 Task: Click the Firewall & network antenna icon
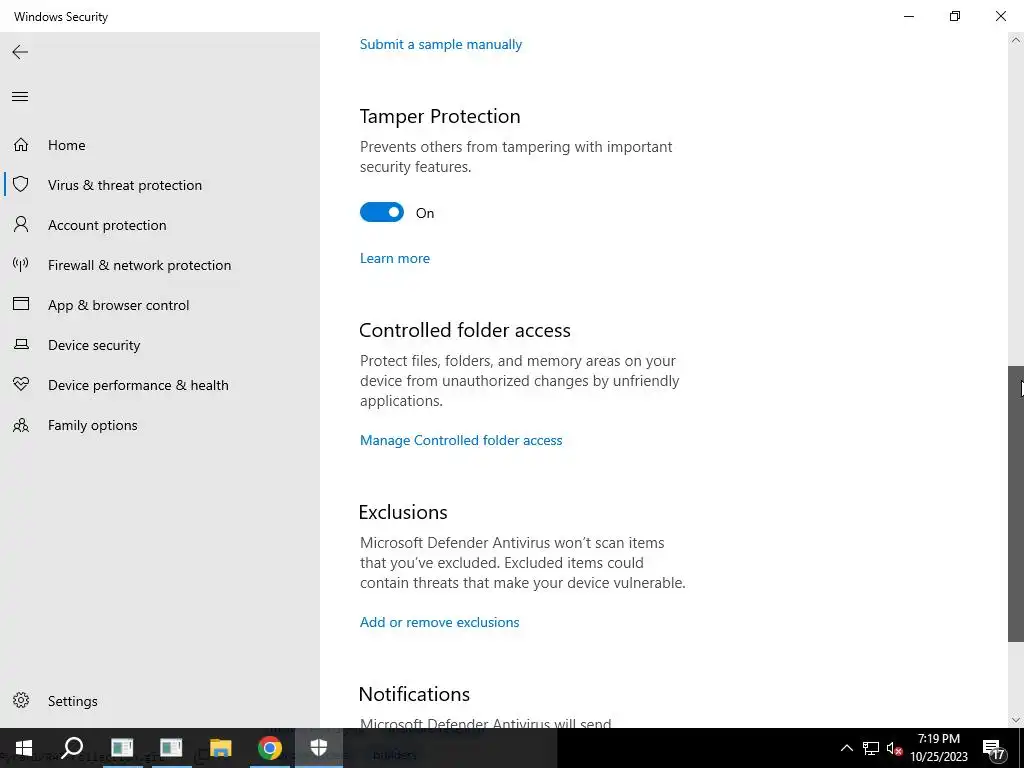(21, 264)
